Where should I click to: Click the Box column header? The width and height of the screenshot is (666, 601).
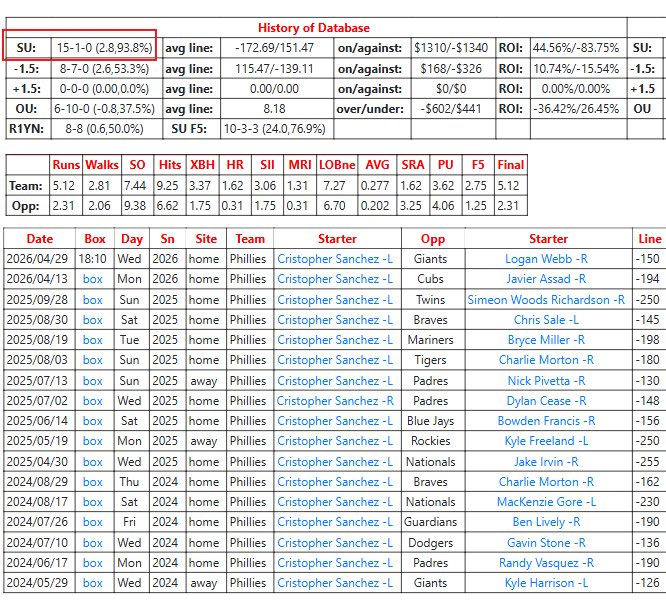click(95, 239)
